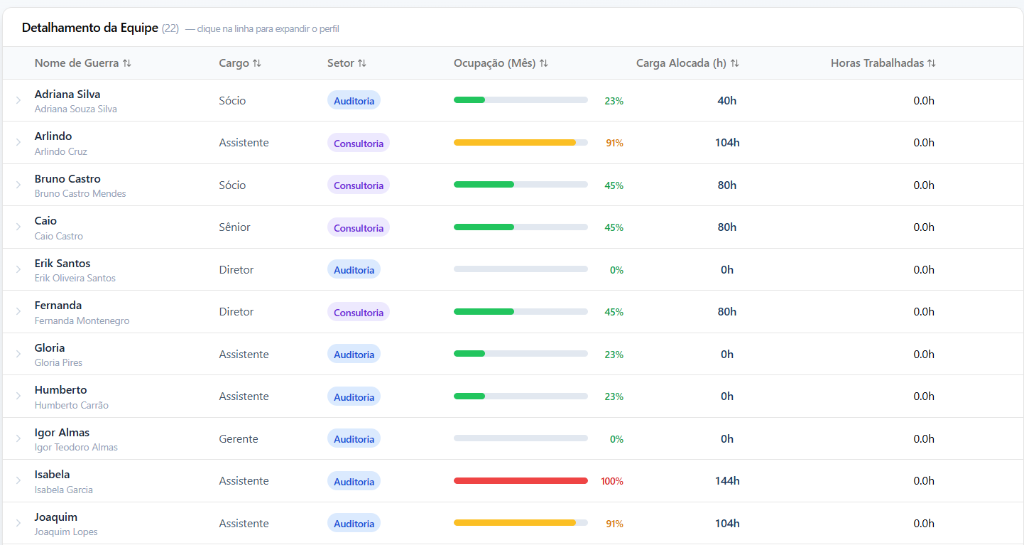Click the (22) team count

170,28
